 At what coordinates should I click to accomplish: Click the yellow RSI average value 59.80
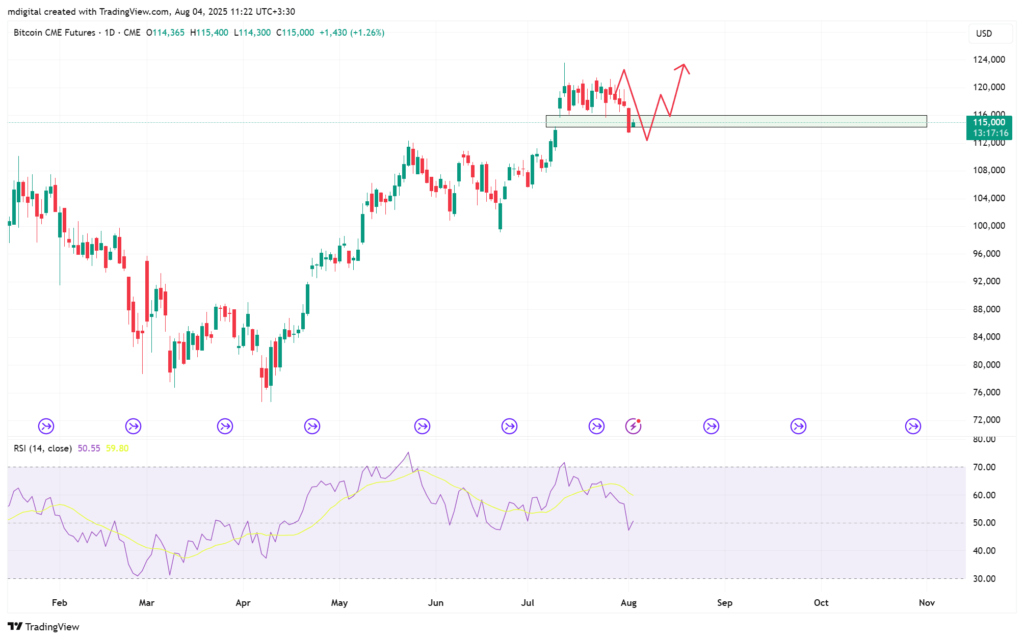[117, 448]
